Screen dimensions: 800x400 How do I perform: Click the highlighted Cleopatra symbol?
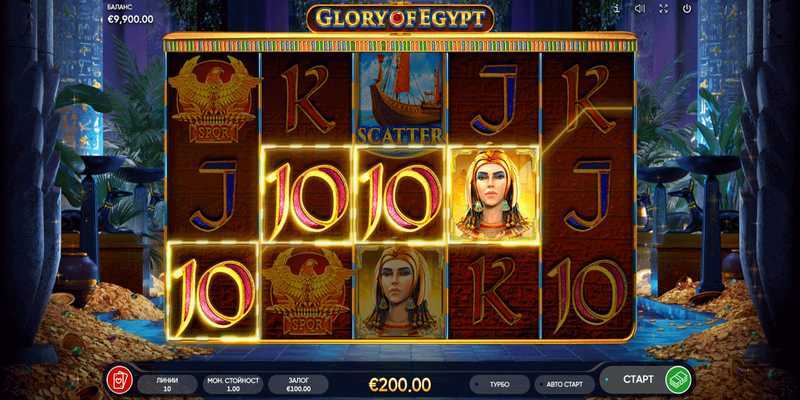pyautogui.click(x=493, y=195)
